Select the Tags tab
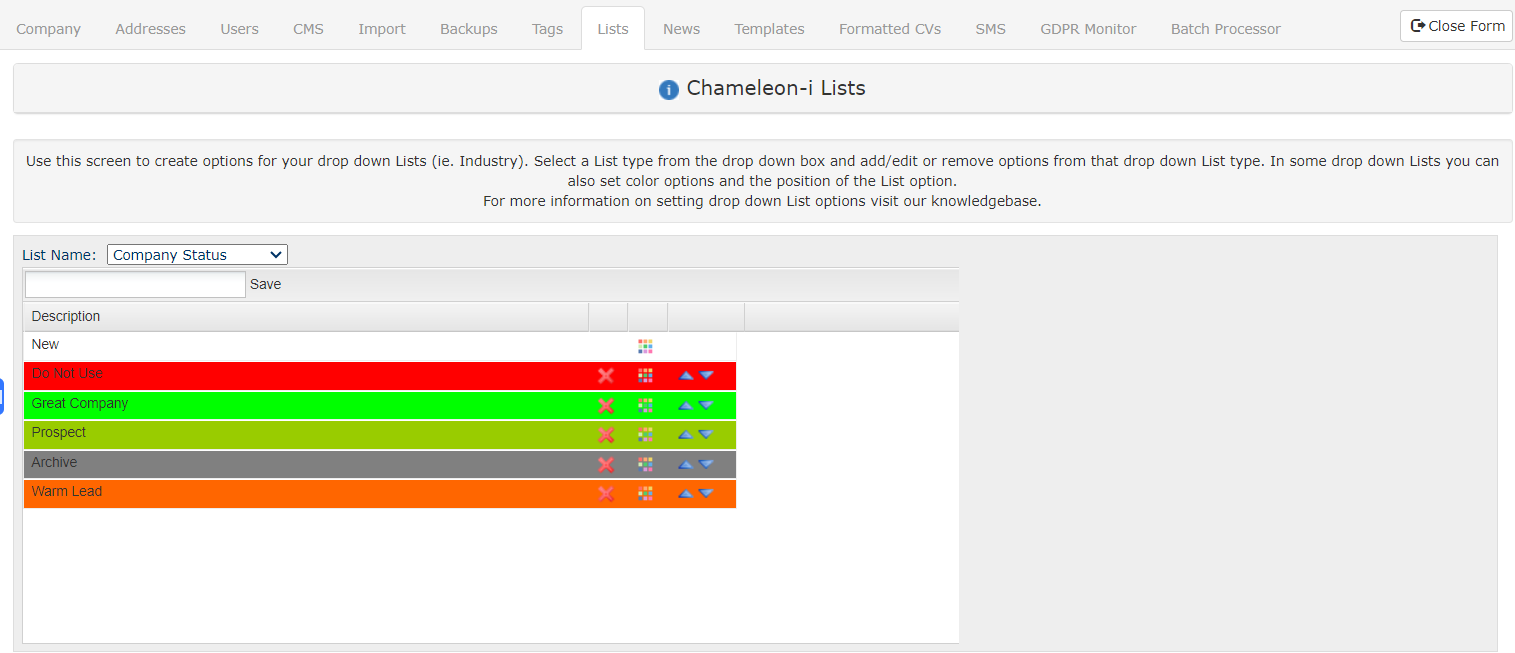This screenshot has width=1515, height=653. [x=547, y=29]
